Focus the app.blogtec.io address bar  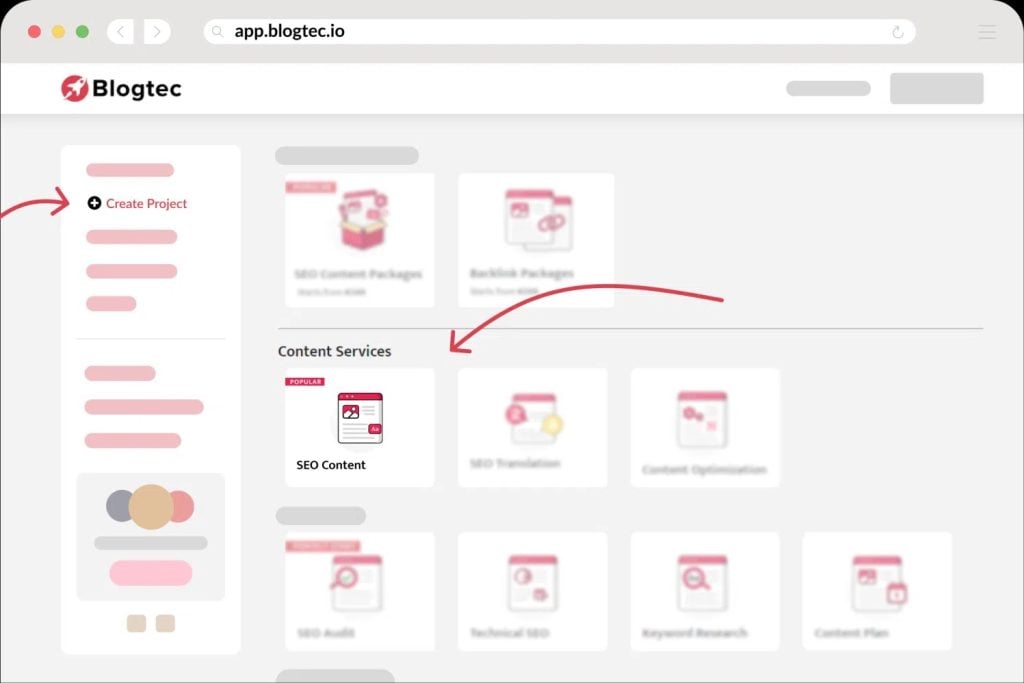point(559,31)
